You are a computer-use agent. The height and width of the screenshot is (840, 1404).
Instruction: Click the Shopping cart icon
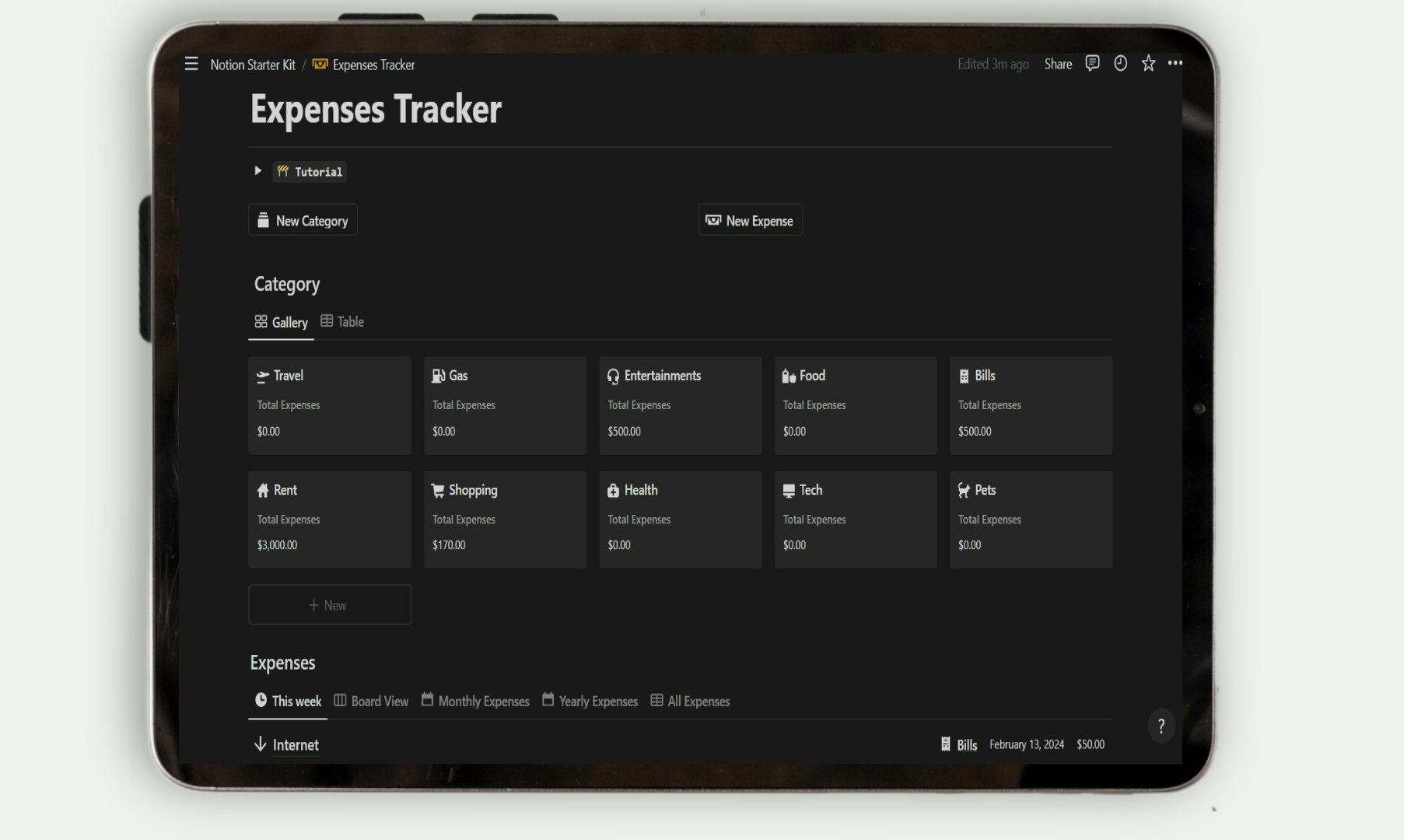click(x=438, y=491)
